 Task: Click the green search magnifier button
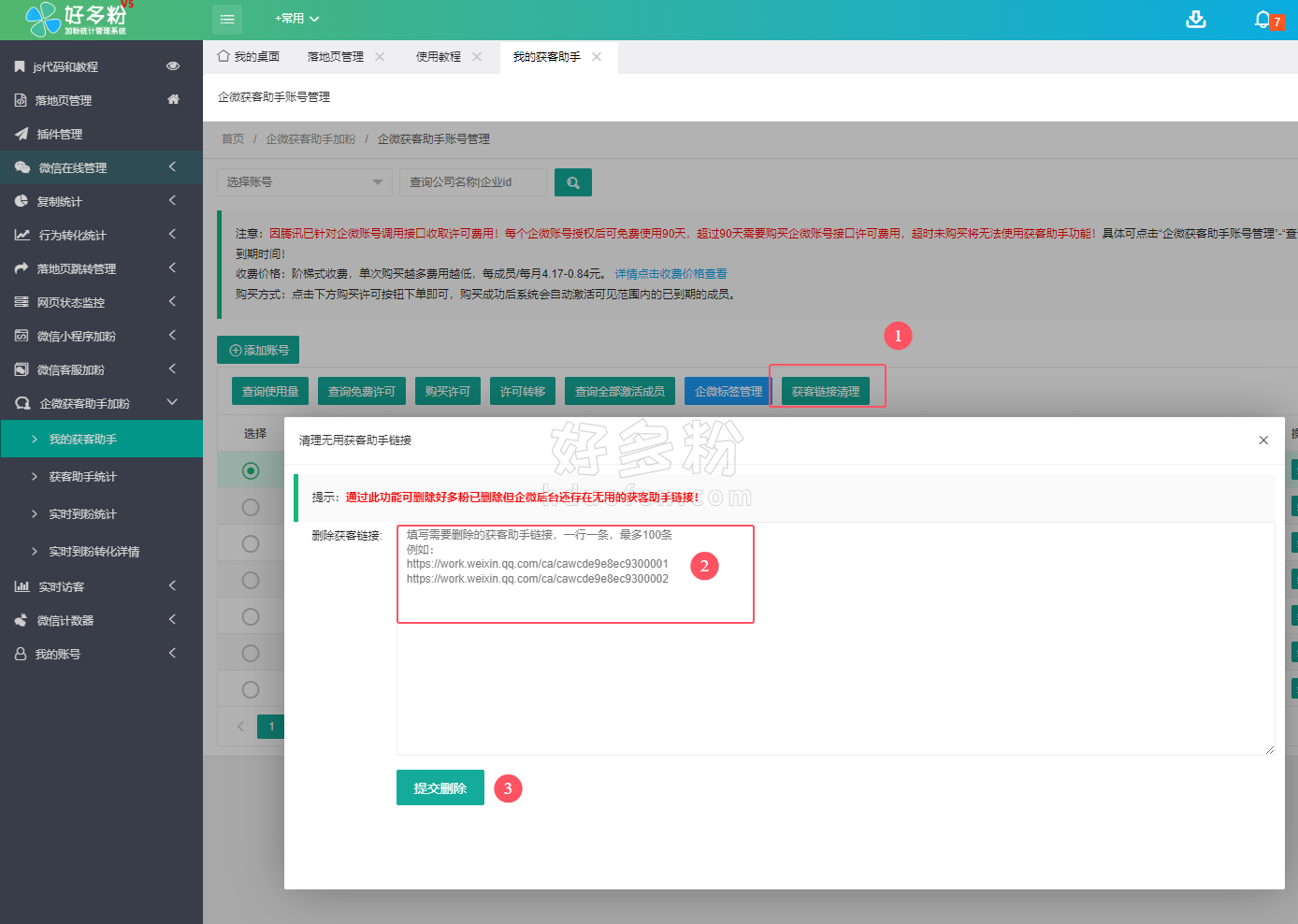tap(573, 182)
